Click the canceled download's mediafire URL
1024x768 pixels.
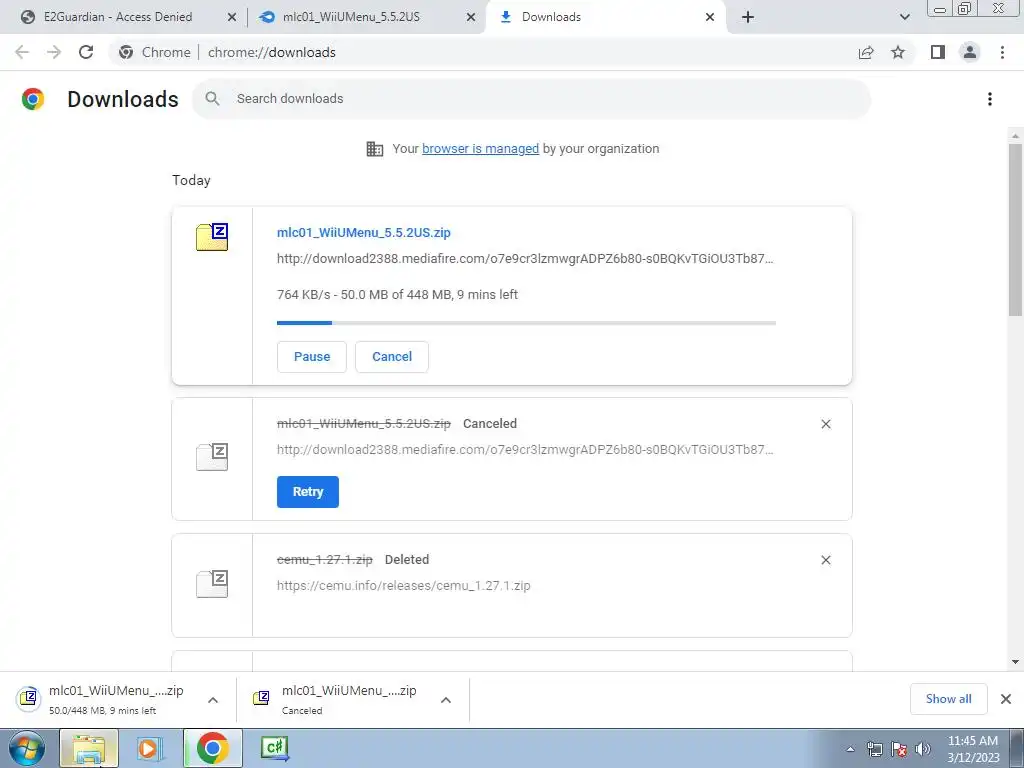coord(525,450)
